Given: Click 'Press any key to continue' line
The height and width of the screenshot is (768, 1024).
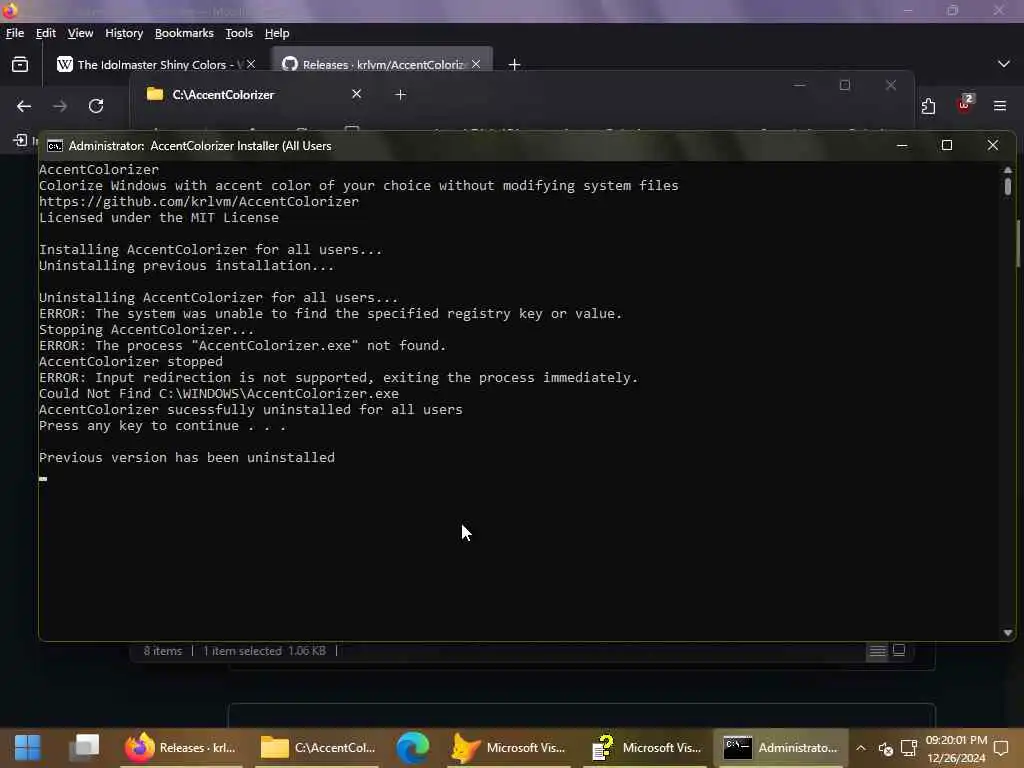Looking at the screenshot, I should click(163, 426).
